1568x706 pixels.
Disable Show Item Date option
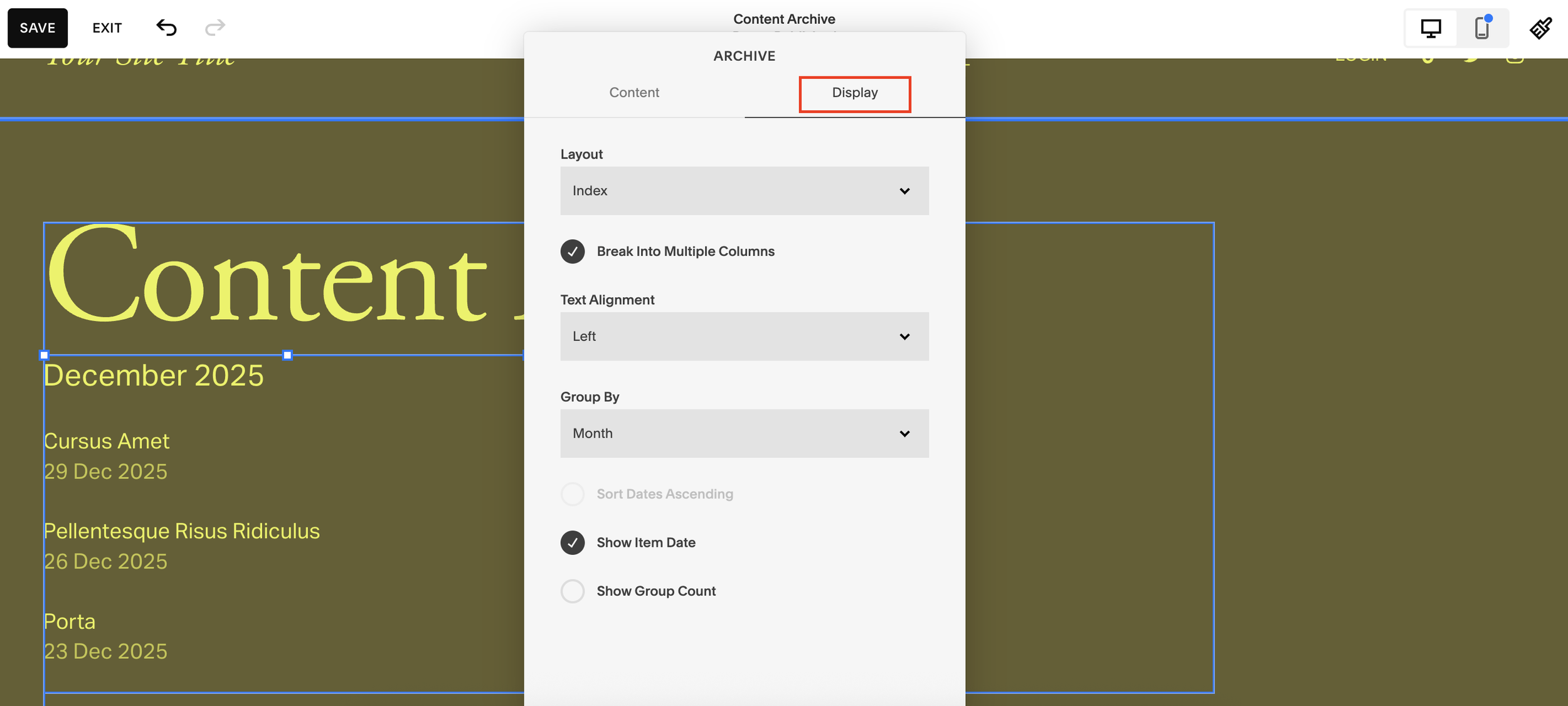click(573, 543)
